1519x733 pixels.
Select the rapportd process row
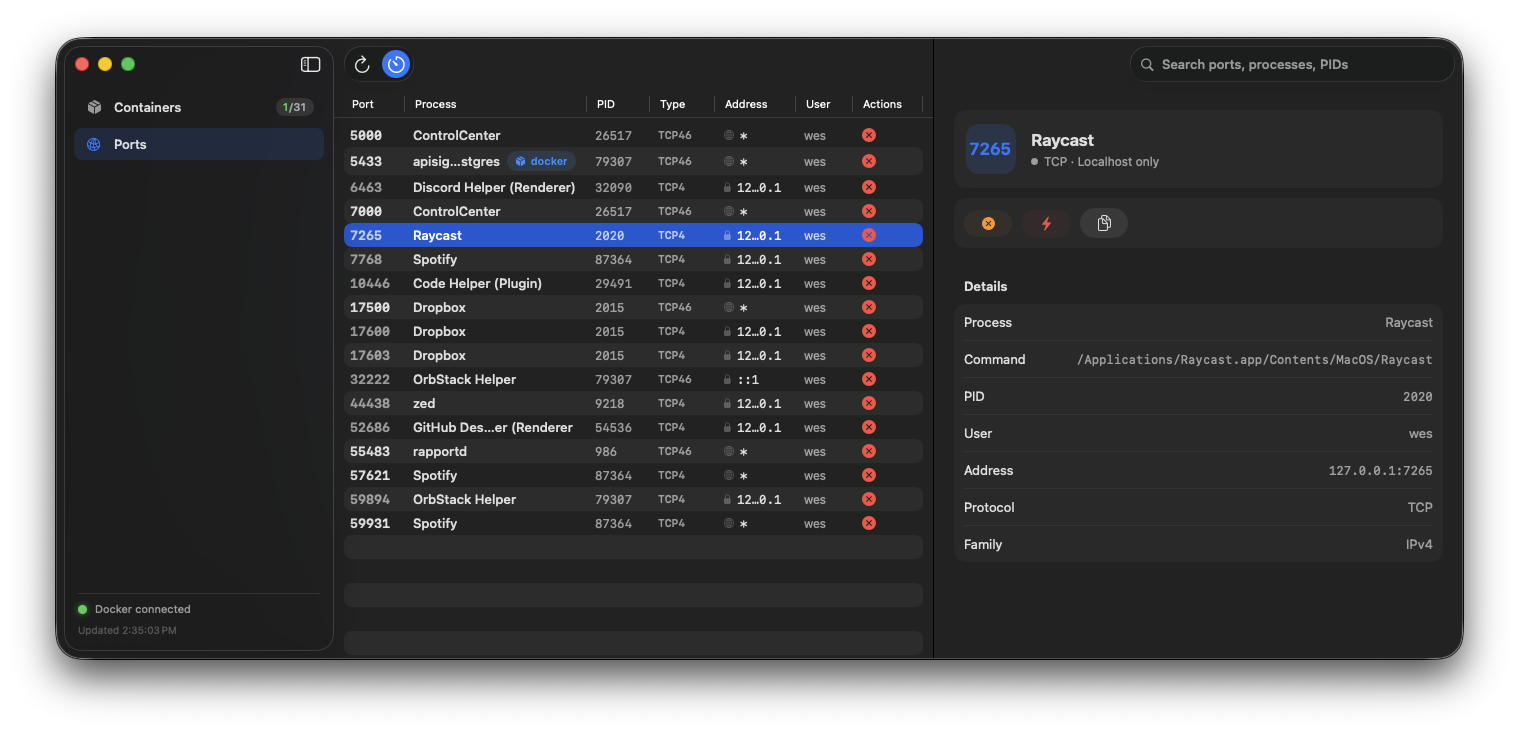tap(633, 451)
